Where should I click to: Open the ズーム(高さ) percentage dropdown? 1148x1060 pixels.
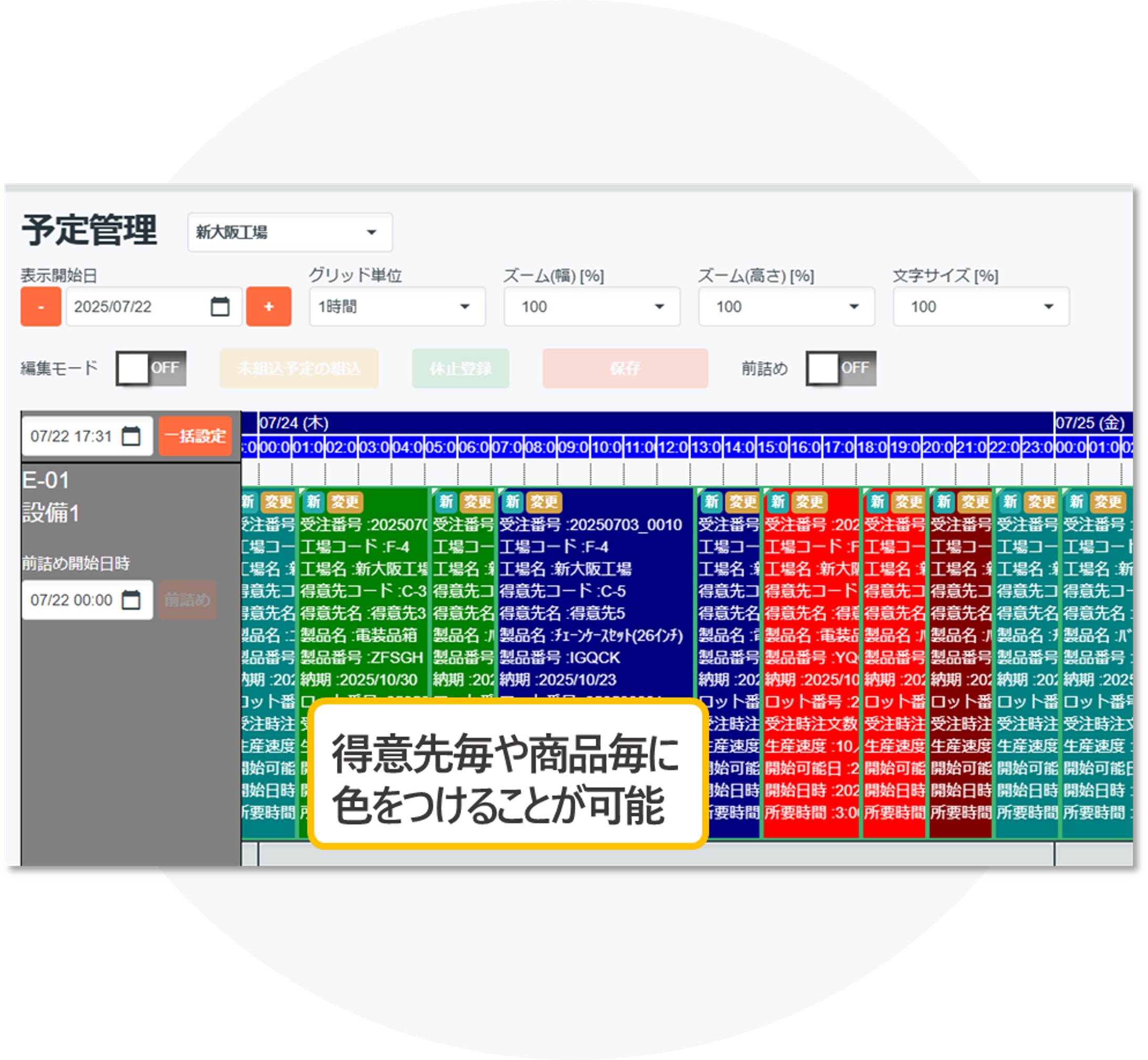(x=786, y=308)
